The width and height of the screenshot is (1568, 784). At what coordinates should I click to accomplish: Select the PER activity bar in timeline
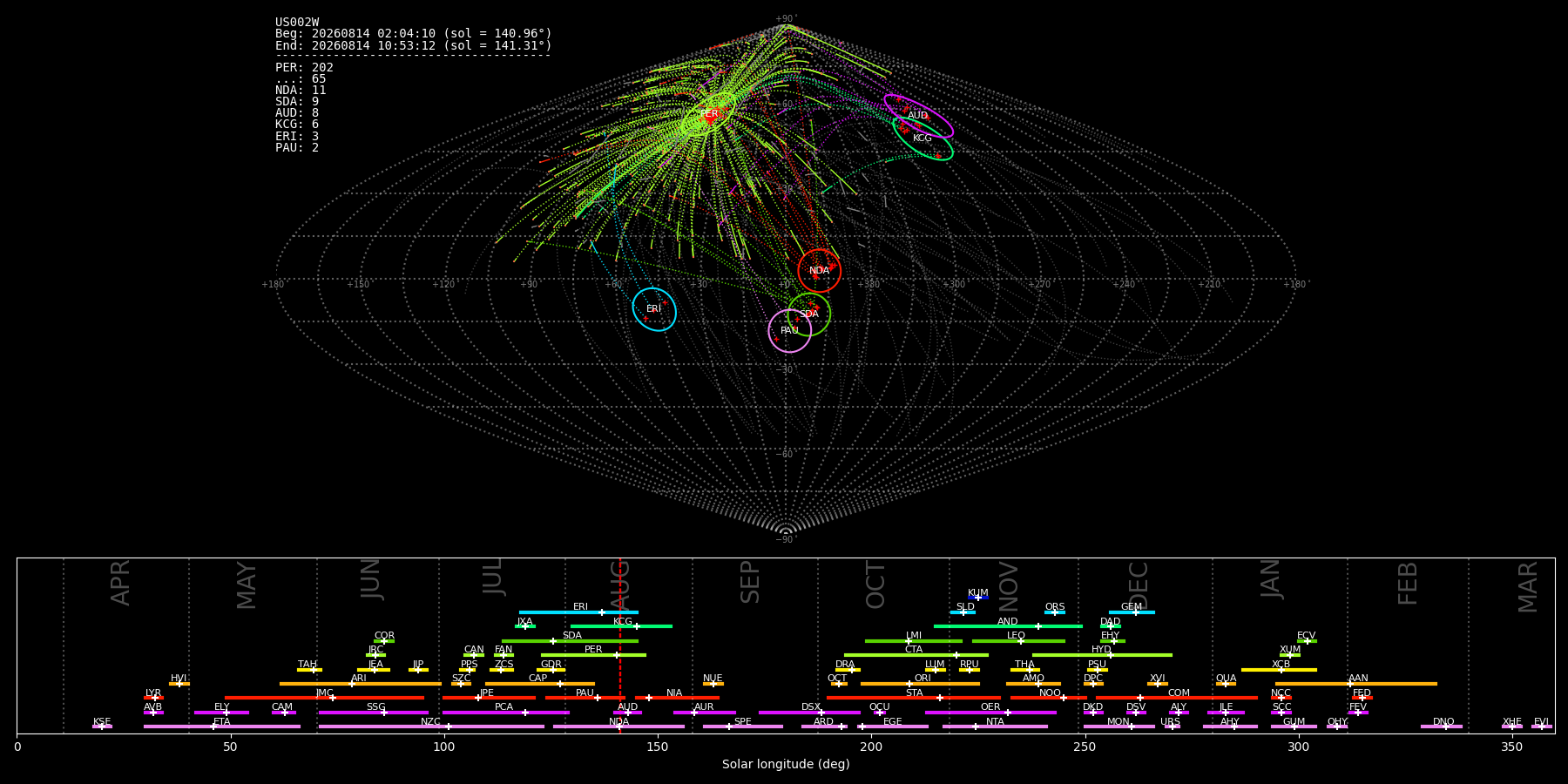593,655
